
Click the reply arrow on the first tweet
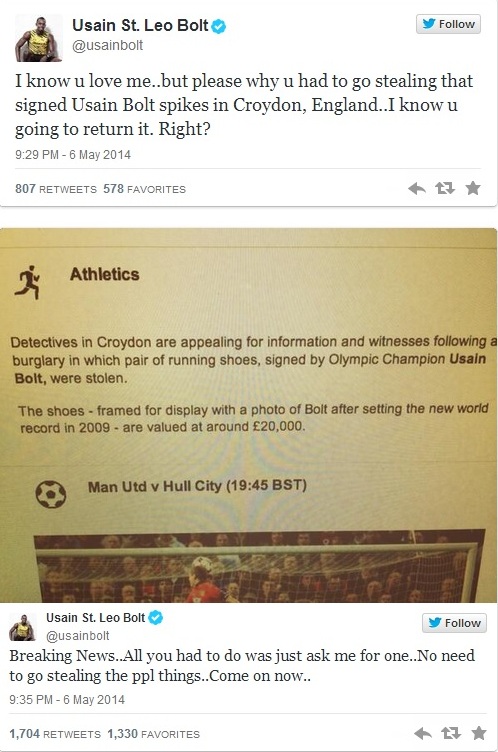click(417, 188)
